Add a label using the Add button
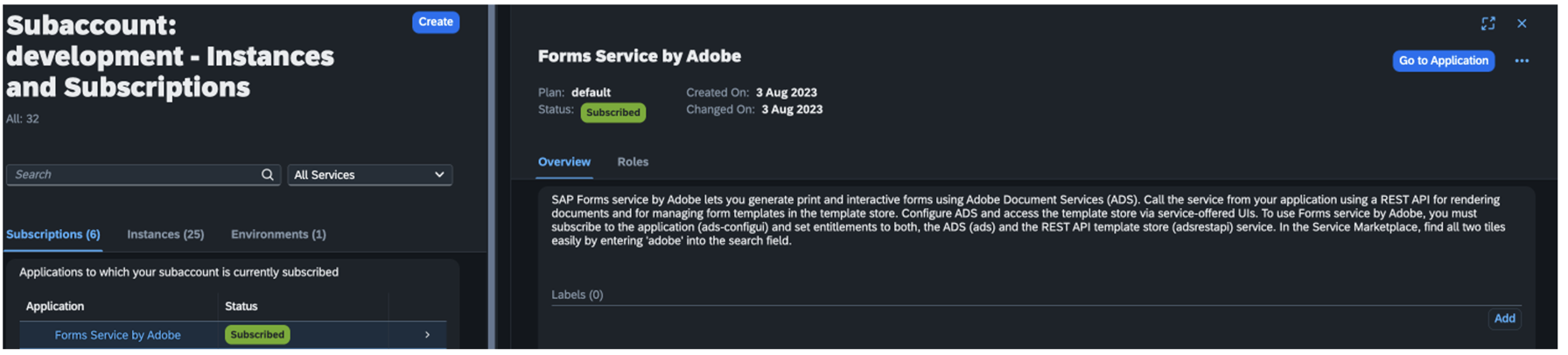The width and height of the screenshot is (1568, 355). (1504, 318)
